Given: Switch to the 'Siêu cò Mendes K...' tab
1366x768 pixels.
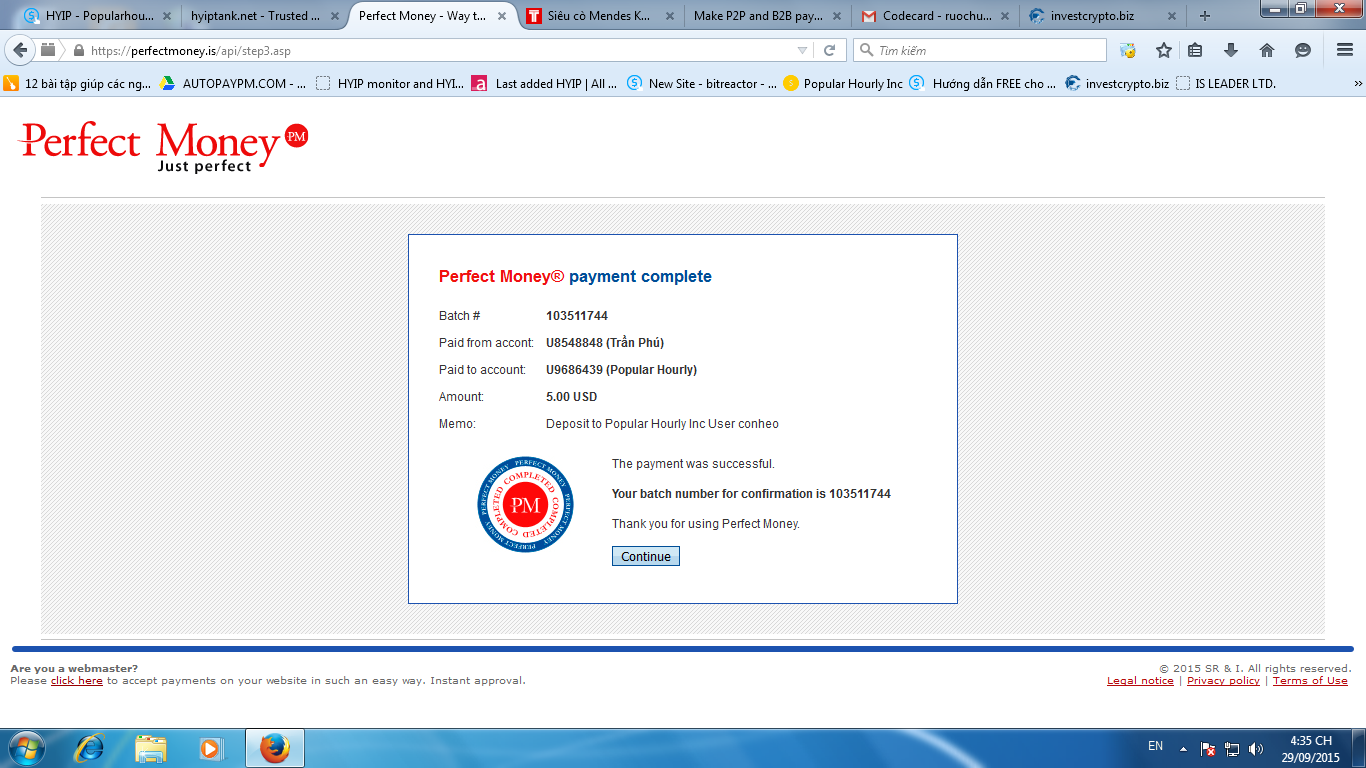Looking at the screenshot, I should pos(598,16).
